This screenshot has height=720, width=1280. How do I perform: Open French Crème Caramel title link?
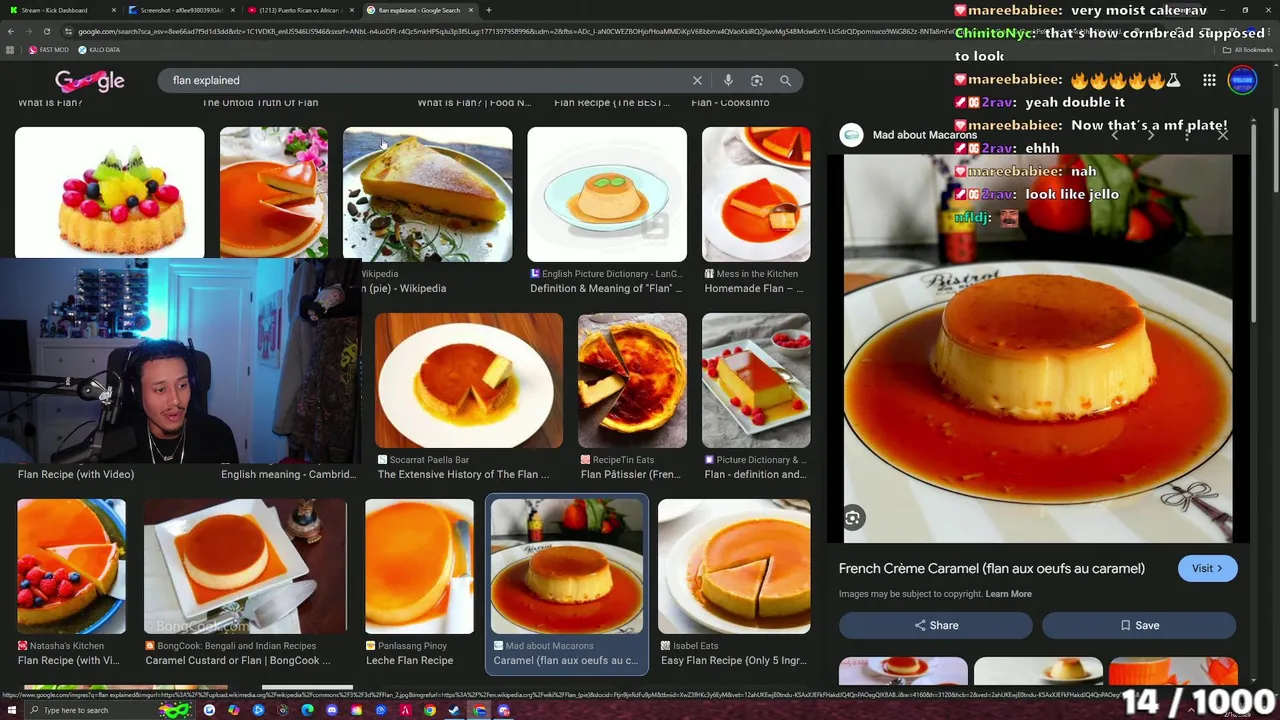click(x=991, y=568)
